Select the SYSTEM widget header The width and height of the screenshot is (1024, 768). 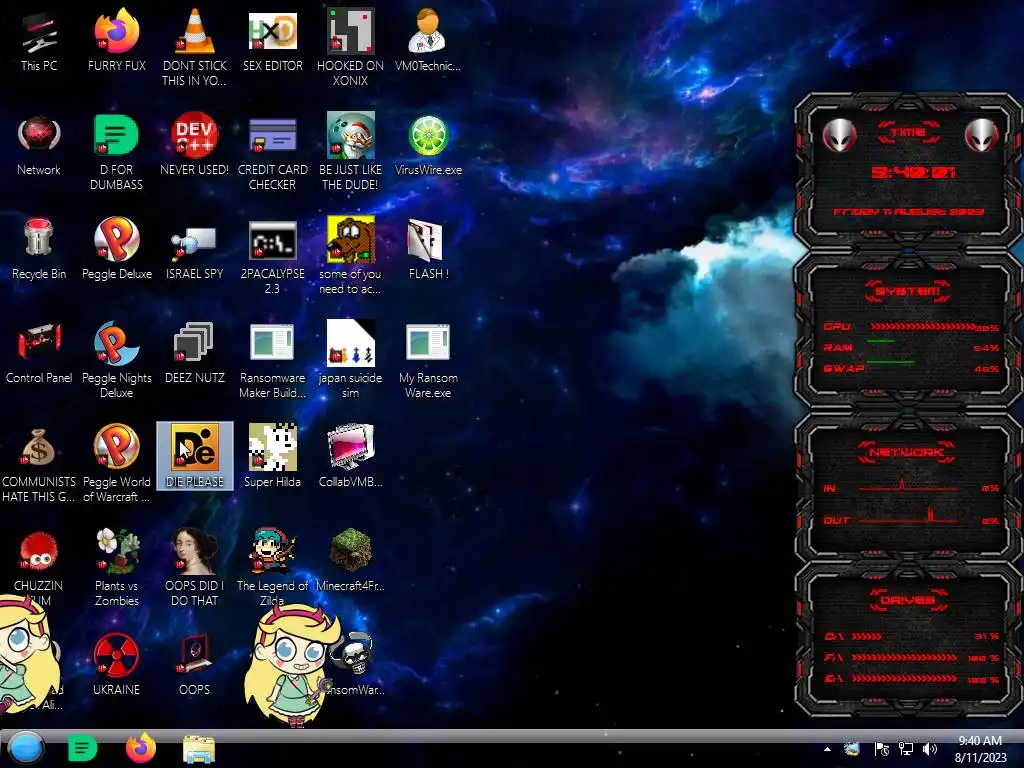(908, 291)
